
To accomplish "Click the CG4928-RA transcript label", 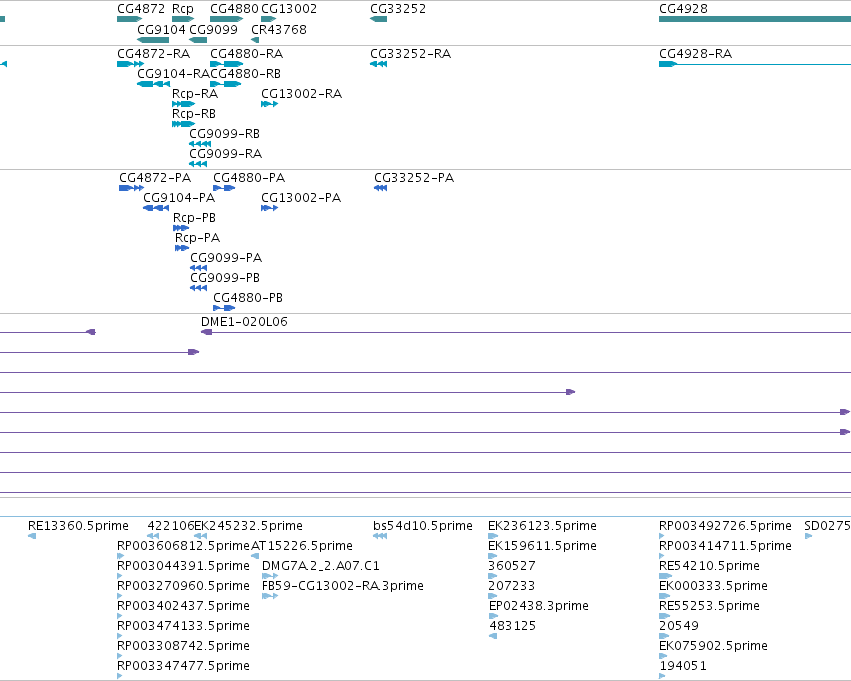I will point(695,54).
